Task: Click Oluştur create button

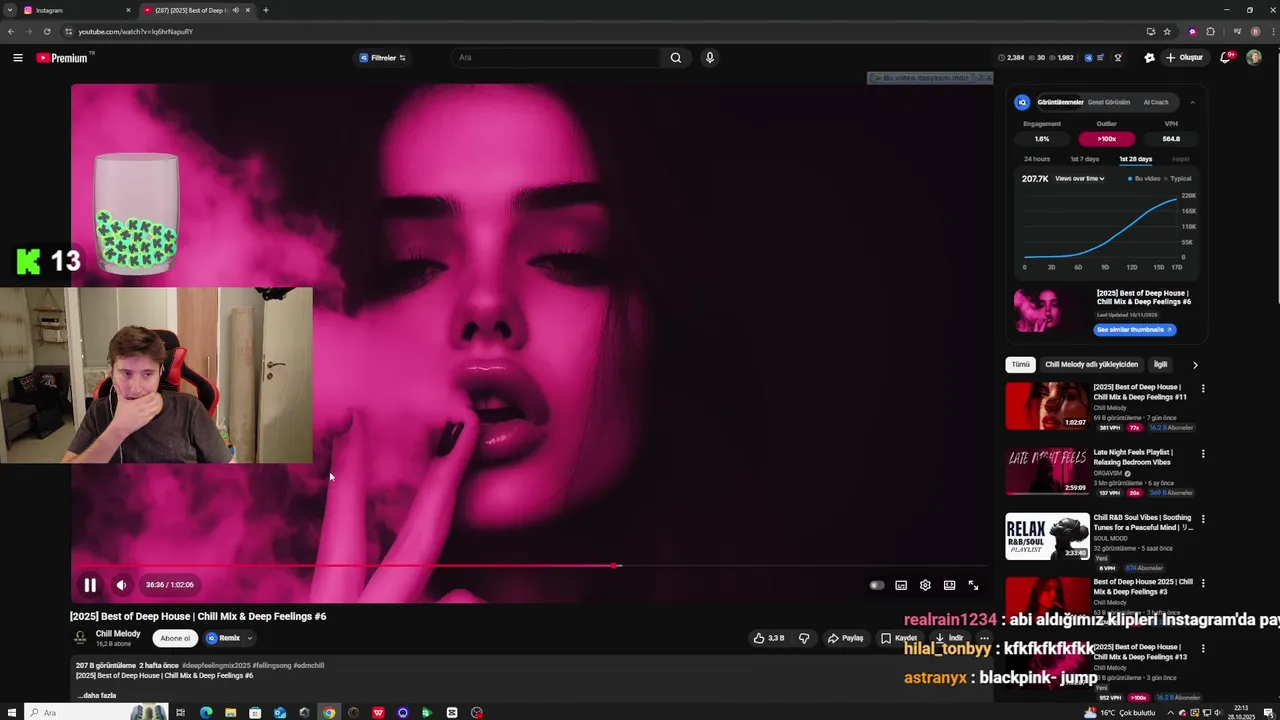Action: [x=1185, y=58]
